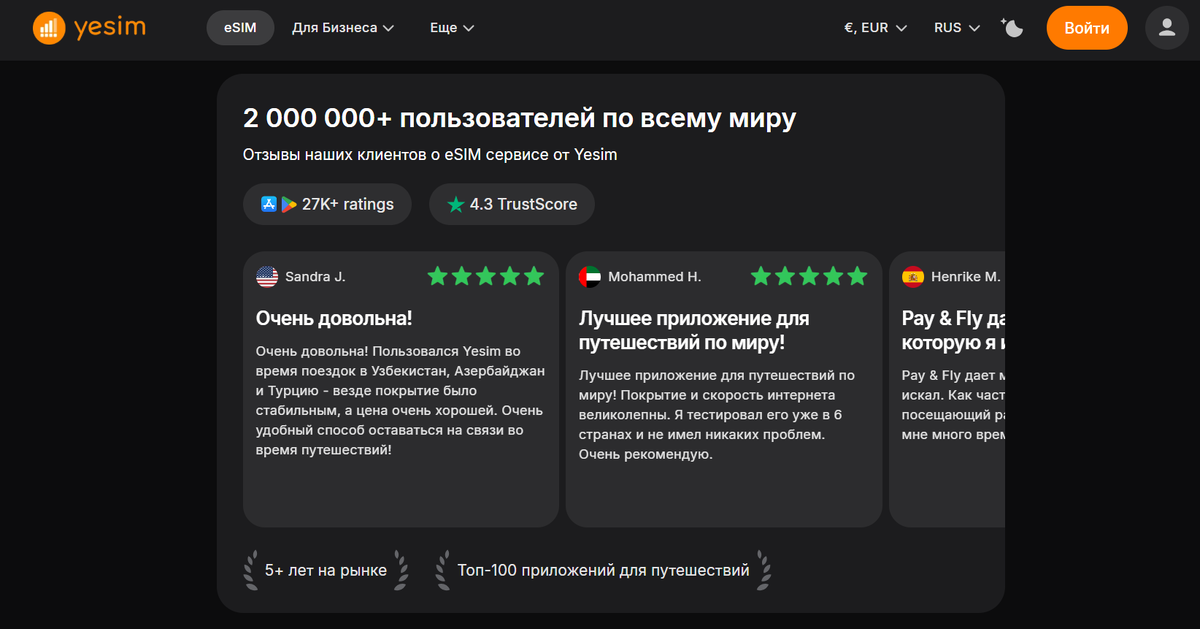The width and height of the screenshot is (1200, 629).
Task: Click the Войти button
Action: click(x=1087, y=28)
